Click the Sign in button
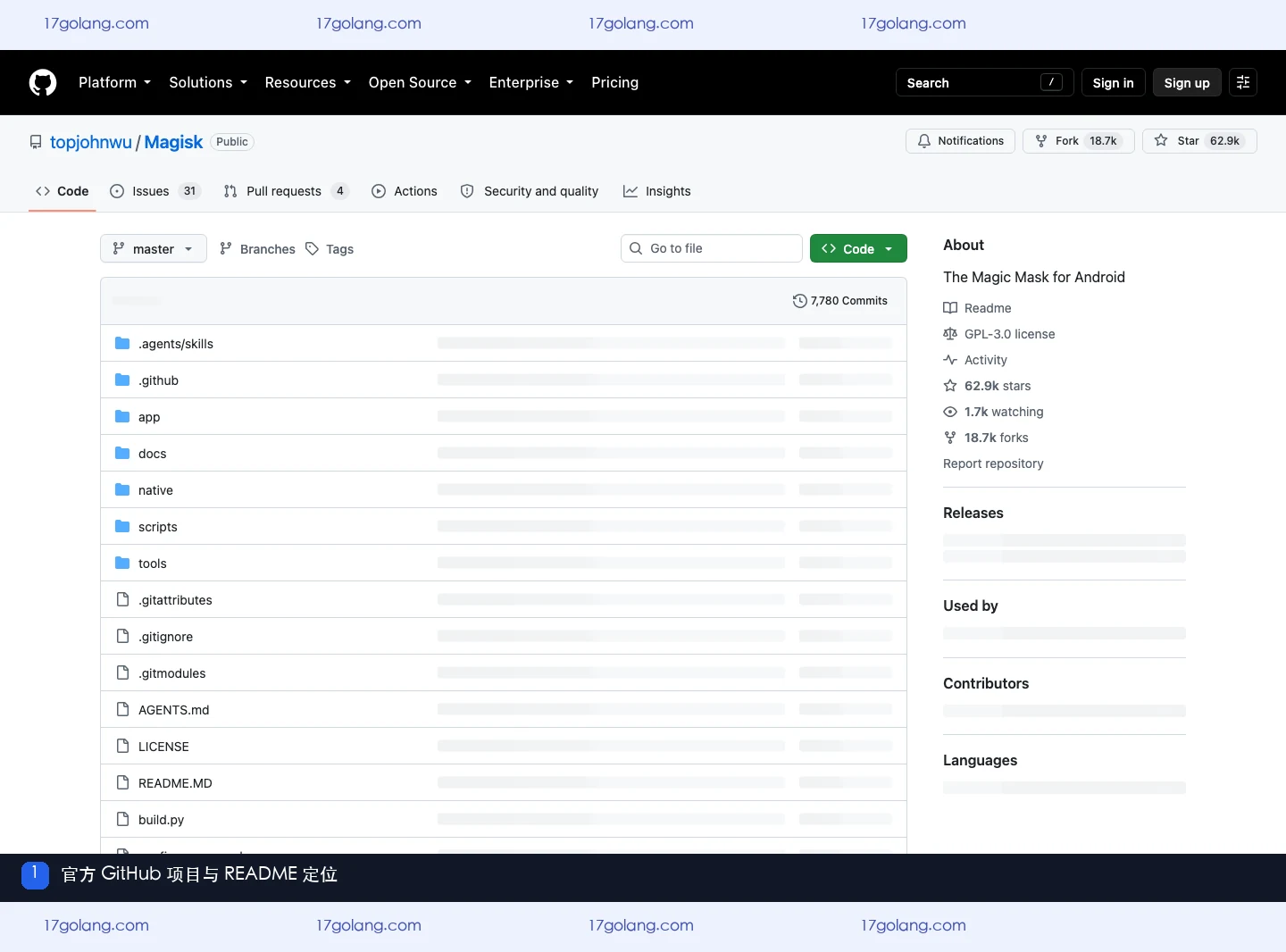The height and width of the screenshot is (952, 1286). [1113, 82]
